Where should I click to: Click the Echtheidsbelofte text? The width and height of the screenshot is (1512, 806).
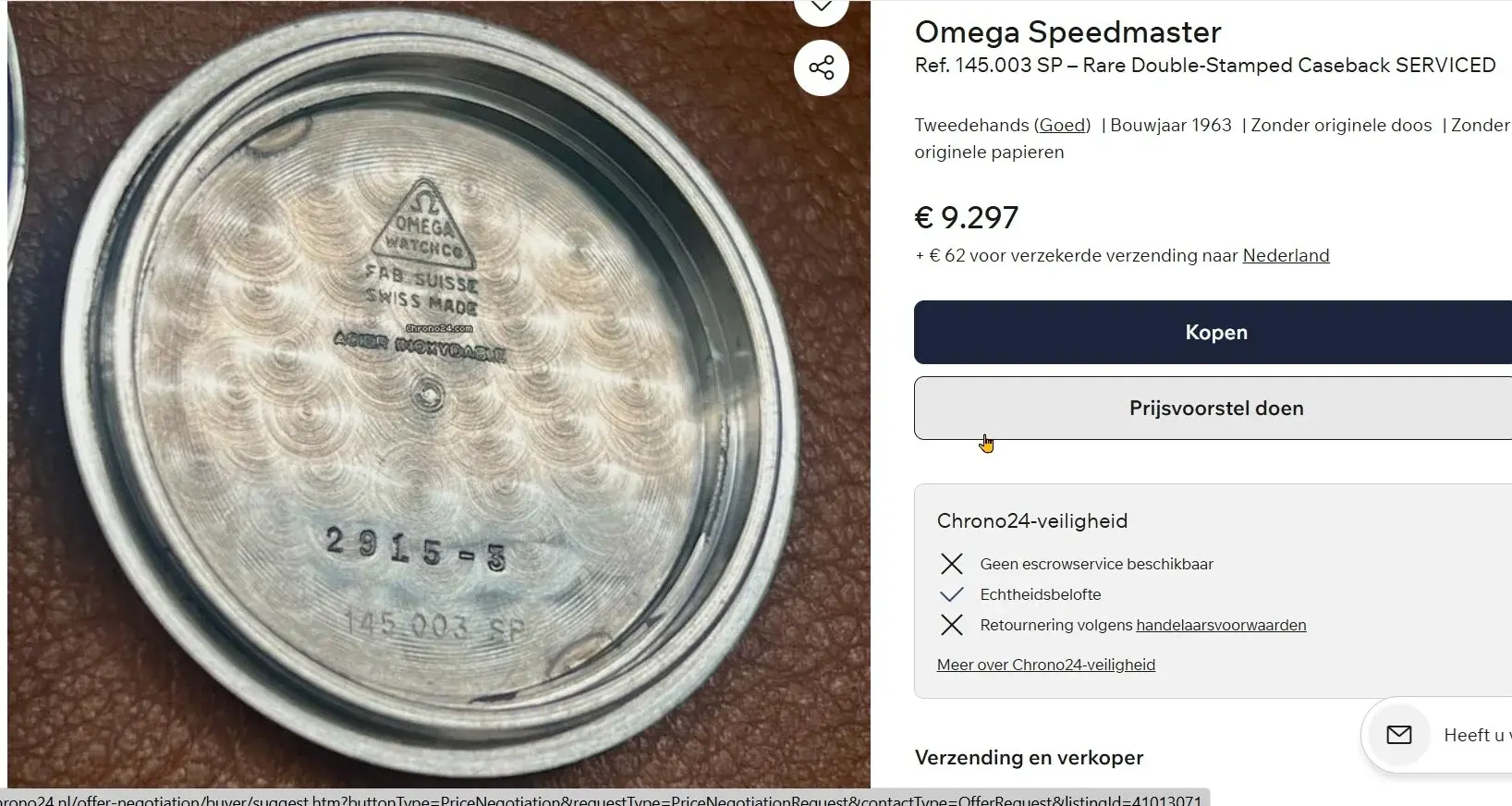[x=1040, y=594]
